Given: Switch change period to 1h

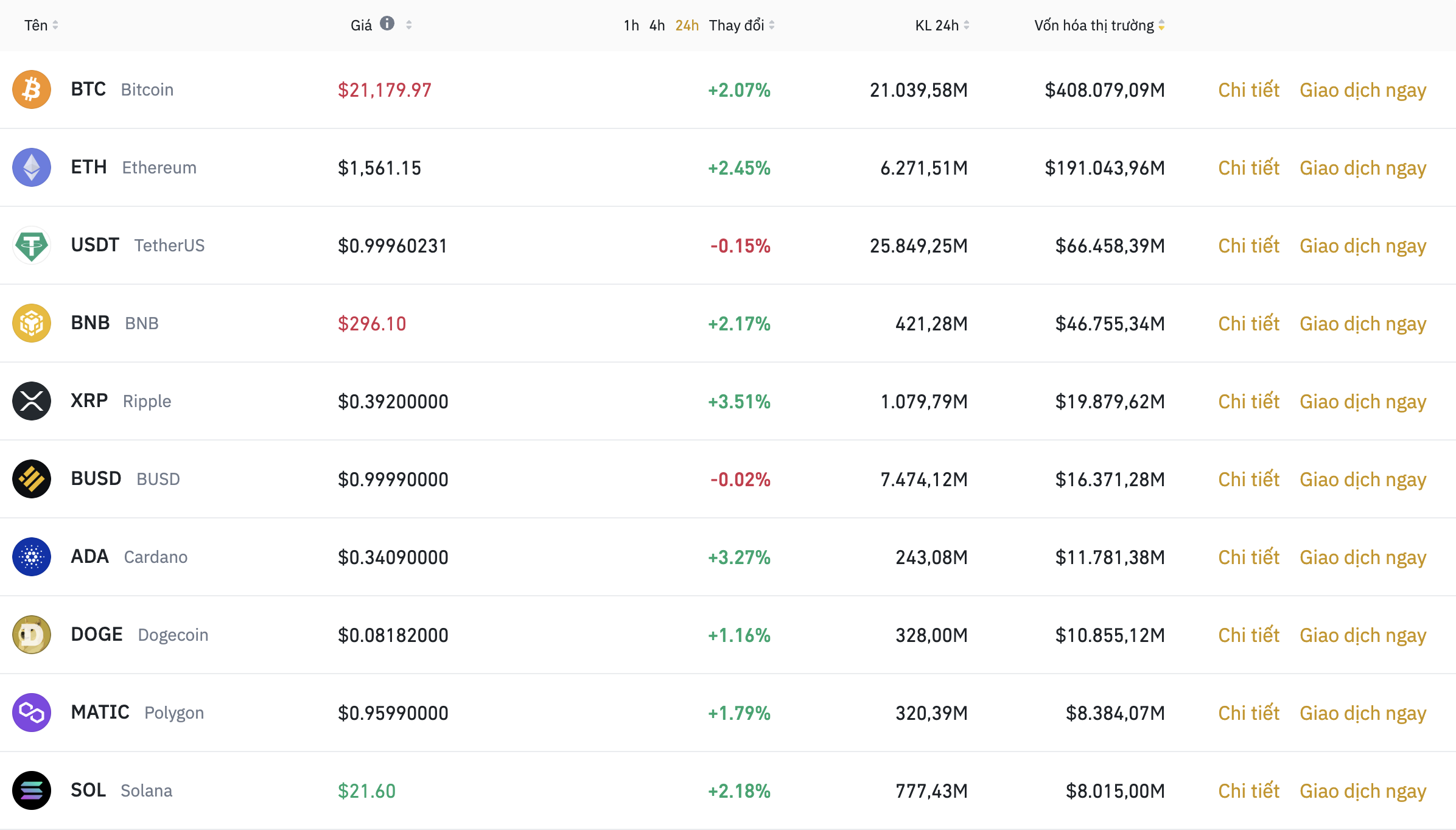Looking at the screenshot, I should [631, 25].
